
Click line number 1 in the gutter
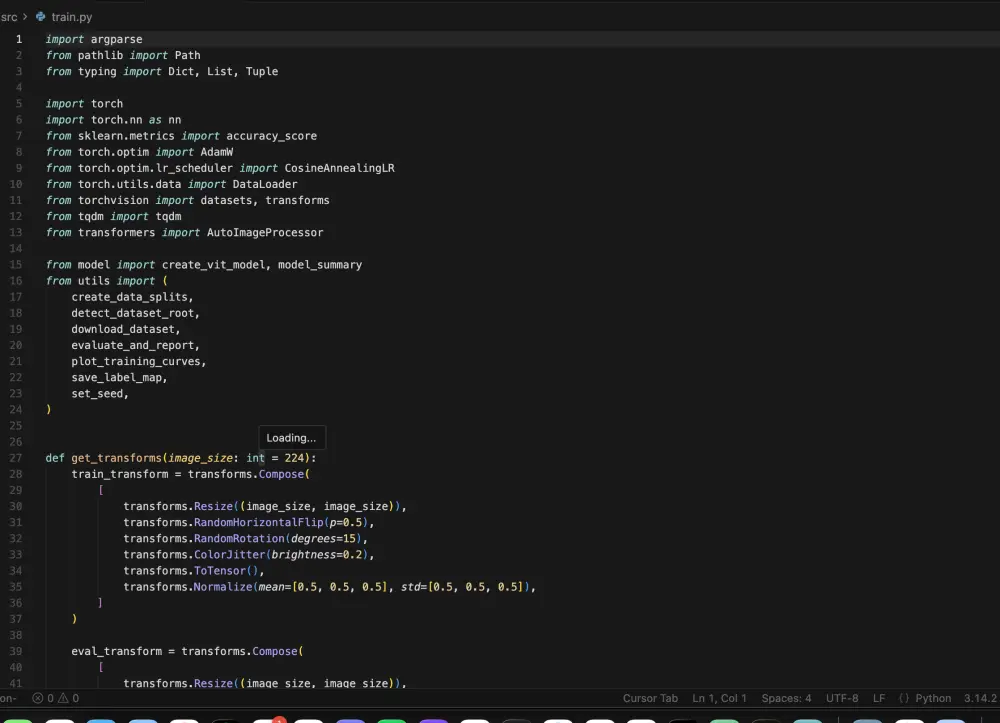coord(18,39)
